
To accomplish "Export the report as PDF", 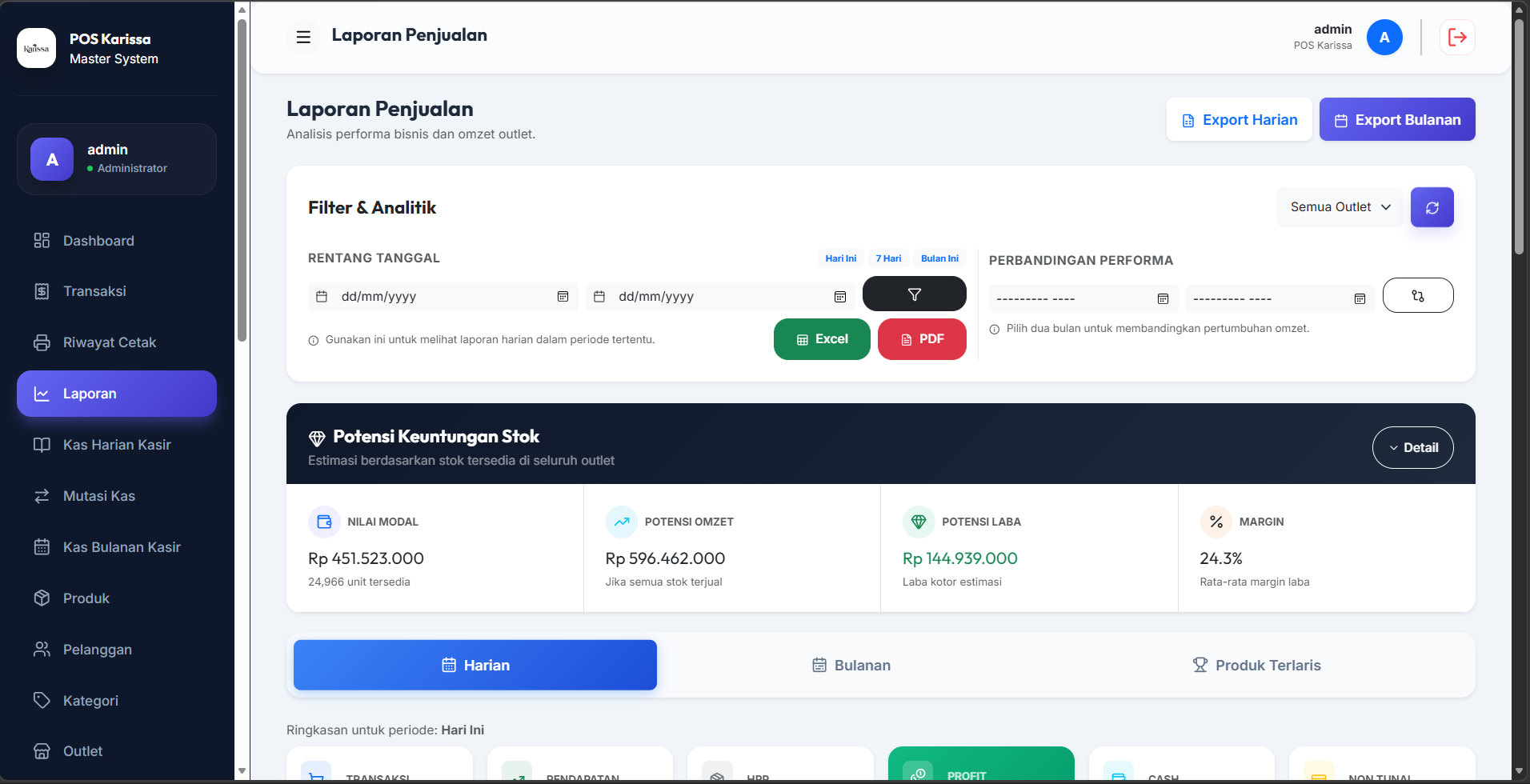I will (x=922, y=339).
